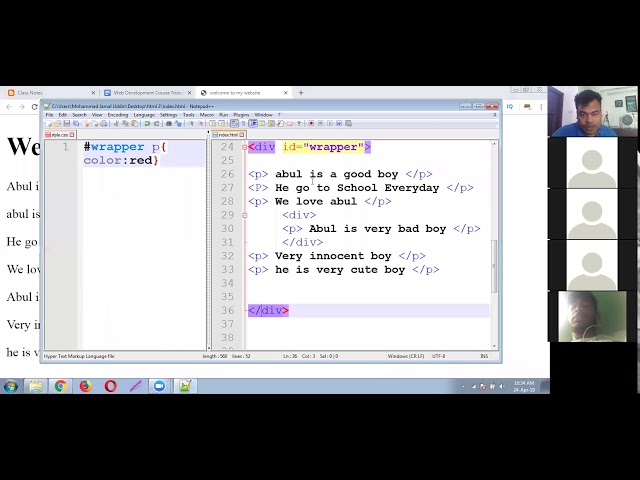Screen dimensions: 640x480
Task: Cut selection using the scissors icon
Action: click(x=116, y=123)
